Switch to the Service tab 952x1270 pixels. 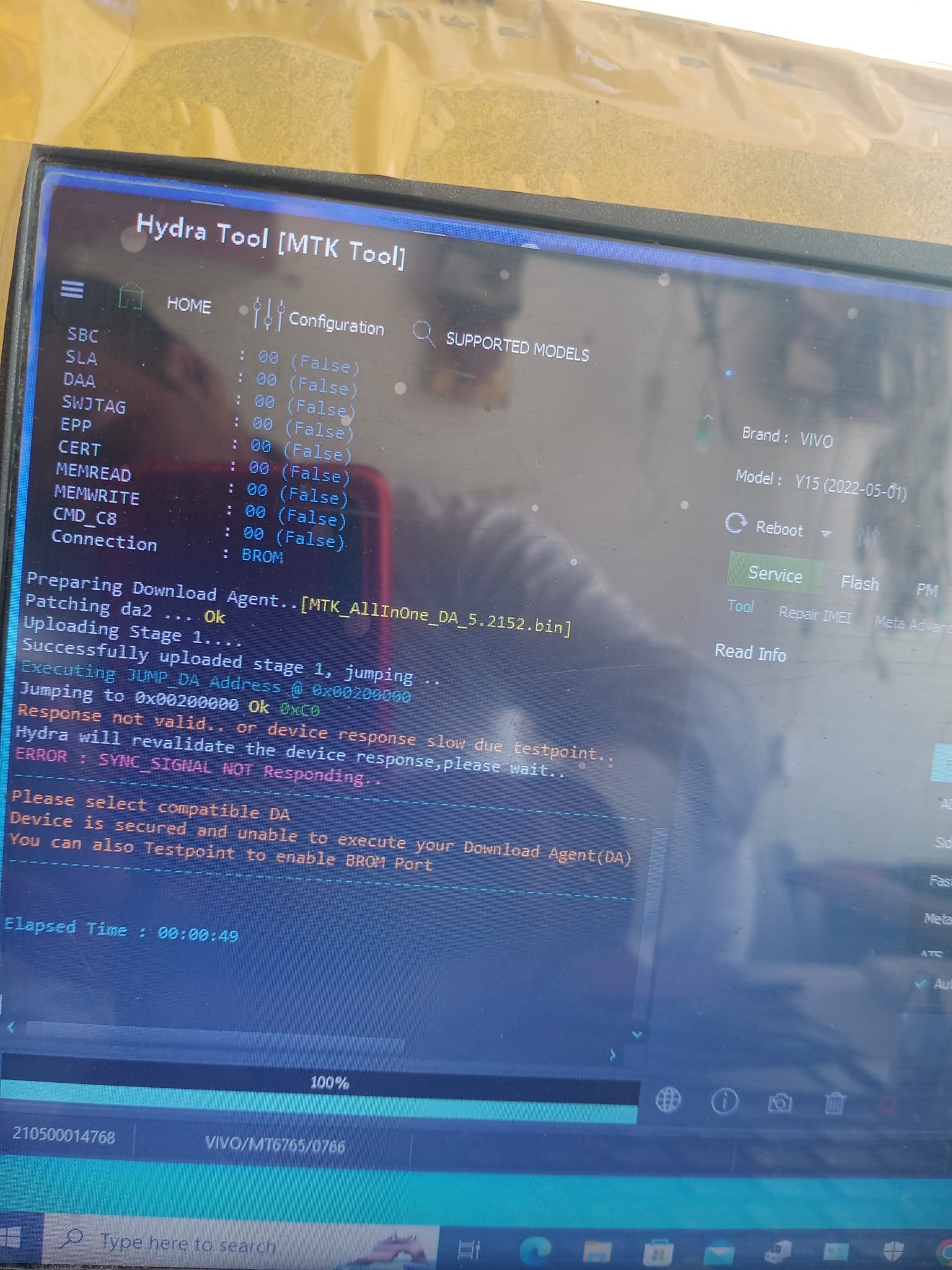point(775,574)
